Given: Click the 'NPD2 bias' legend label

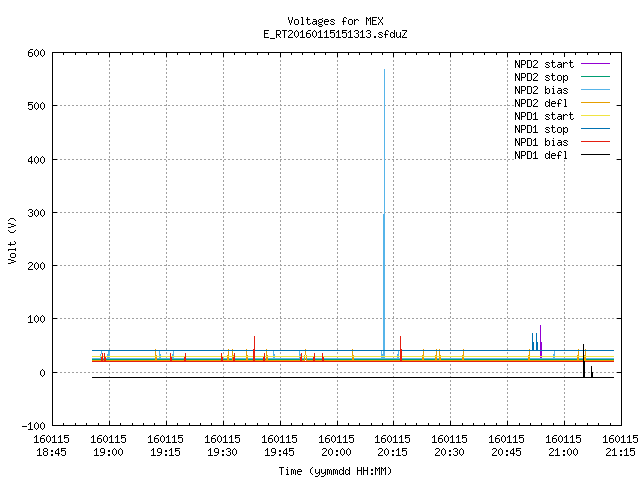Looking at the screenshot, I should [x=541, y=90].
